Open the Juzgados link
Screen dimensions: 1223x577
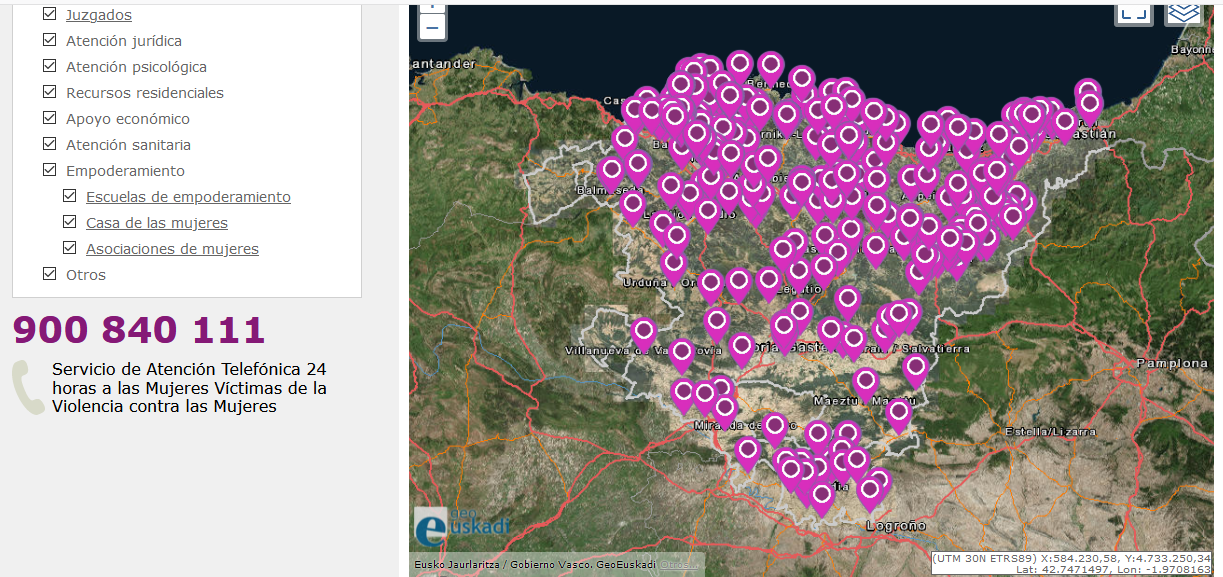pyautogui.click(x=98, y=15)
